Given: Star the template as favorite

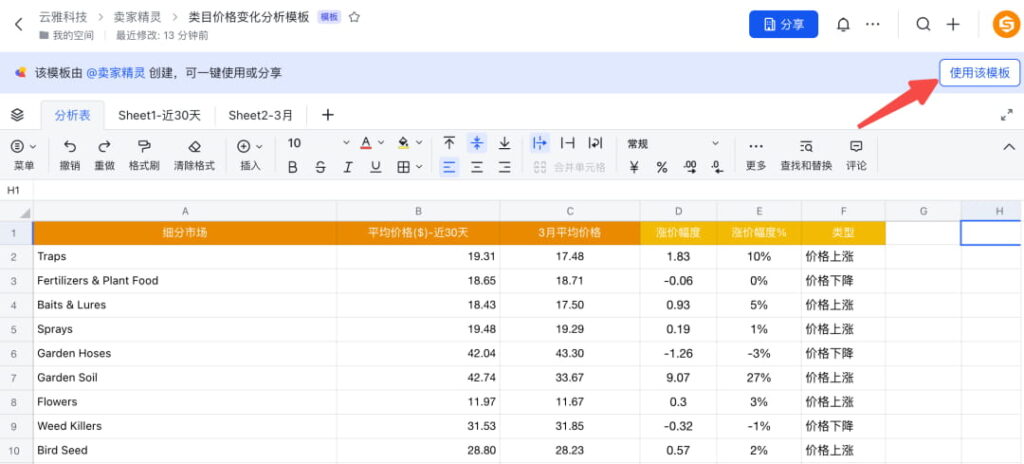Looking at the screenshot, I should 354,17.
